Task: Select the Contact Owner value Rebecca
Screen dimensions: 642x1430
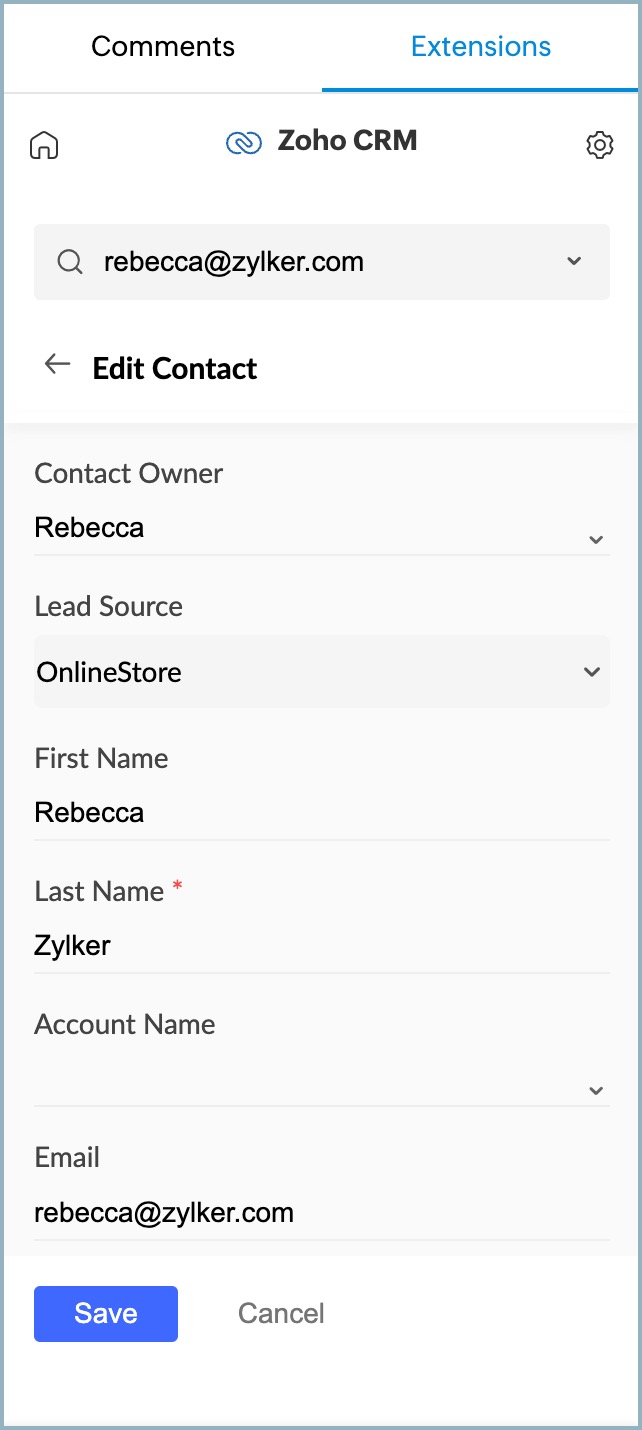Action: tap(90, 527)
